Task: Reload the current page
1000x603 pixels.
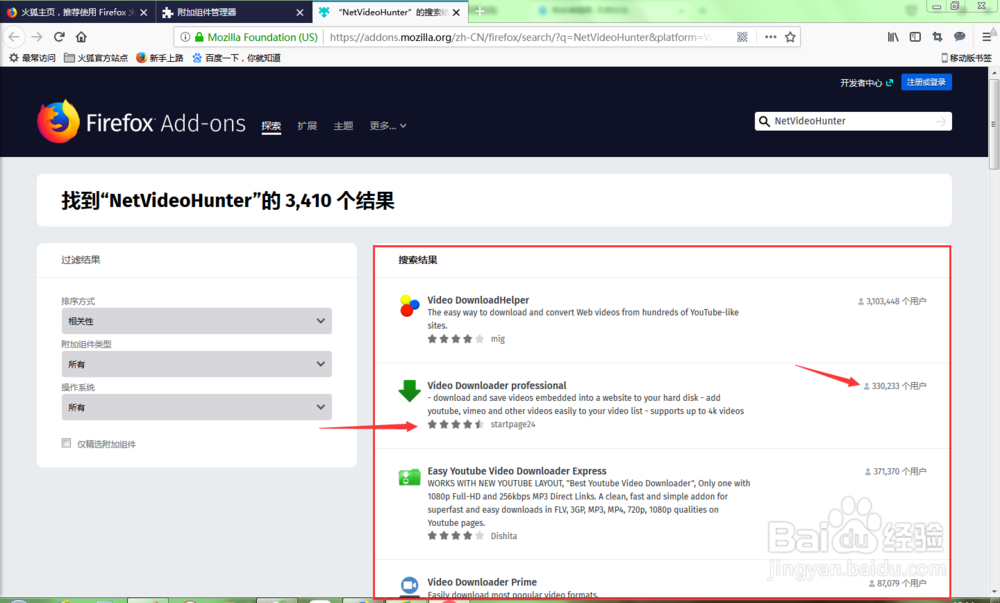Action: click(59, 37)
